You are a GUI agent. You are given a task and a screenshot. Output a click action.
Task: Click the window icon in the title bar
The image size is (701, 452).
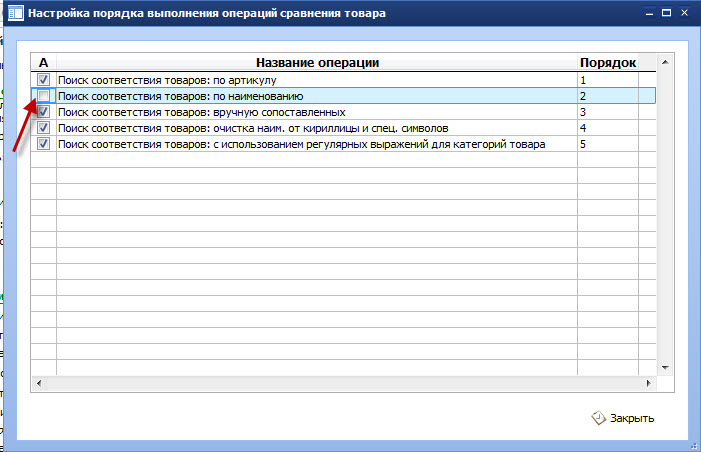click(16, 13)
